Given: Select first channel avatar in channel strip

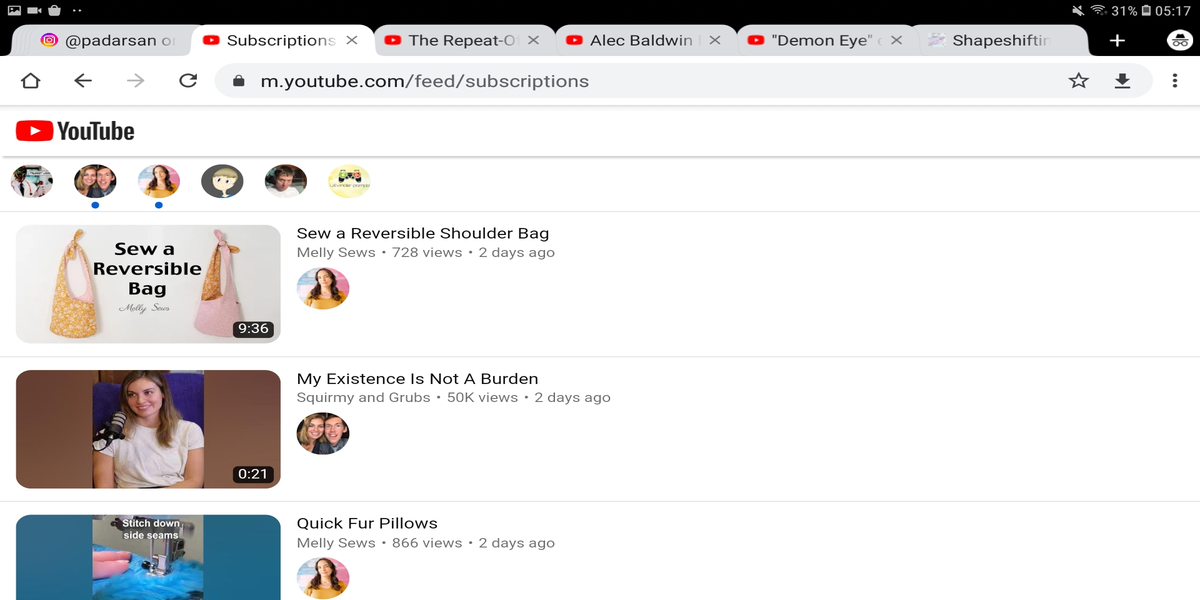Looking at the screenshot, I should click(31, 181).
